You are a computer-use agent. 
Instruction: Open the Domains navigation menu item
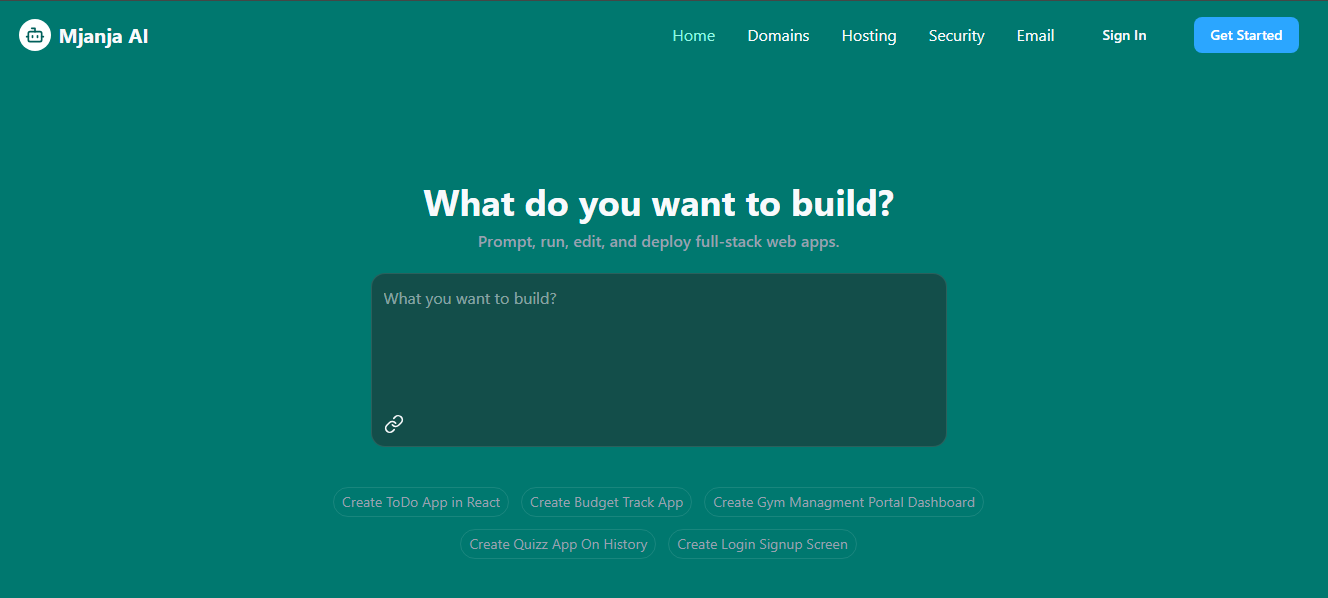(778, 35)
